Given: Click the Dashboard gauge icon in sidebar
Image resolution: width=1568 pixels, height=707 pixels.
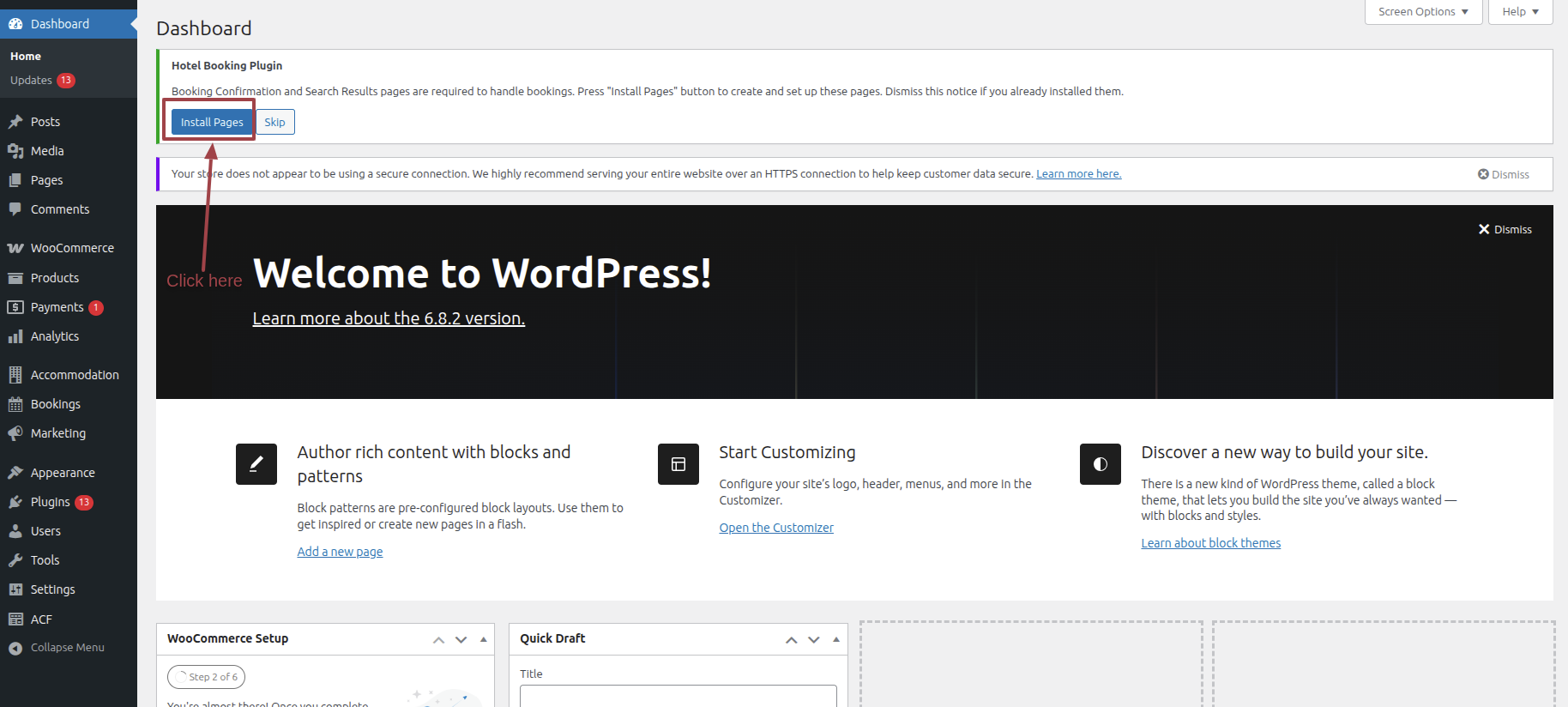Looking at the screenshot, I should point(15,24).
